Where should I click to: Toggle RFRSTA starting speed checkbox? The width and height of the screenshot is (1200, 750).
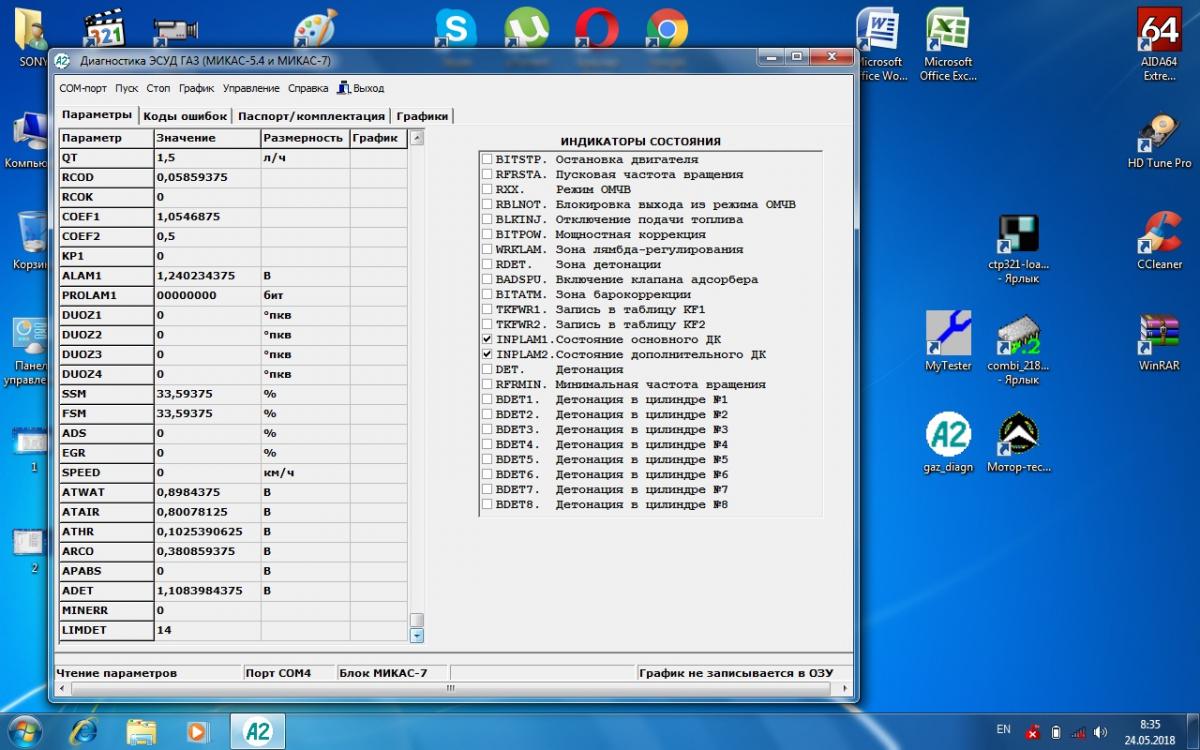[x=487, y=174]
